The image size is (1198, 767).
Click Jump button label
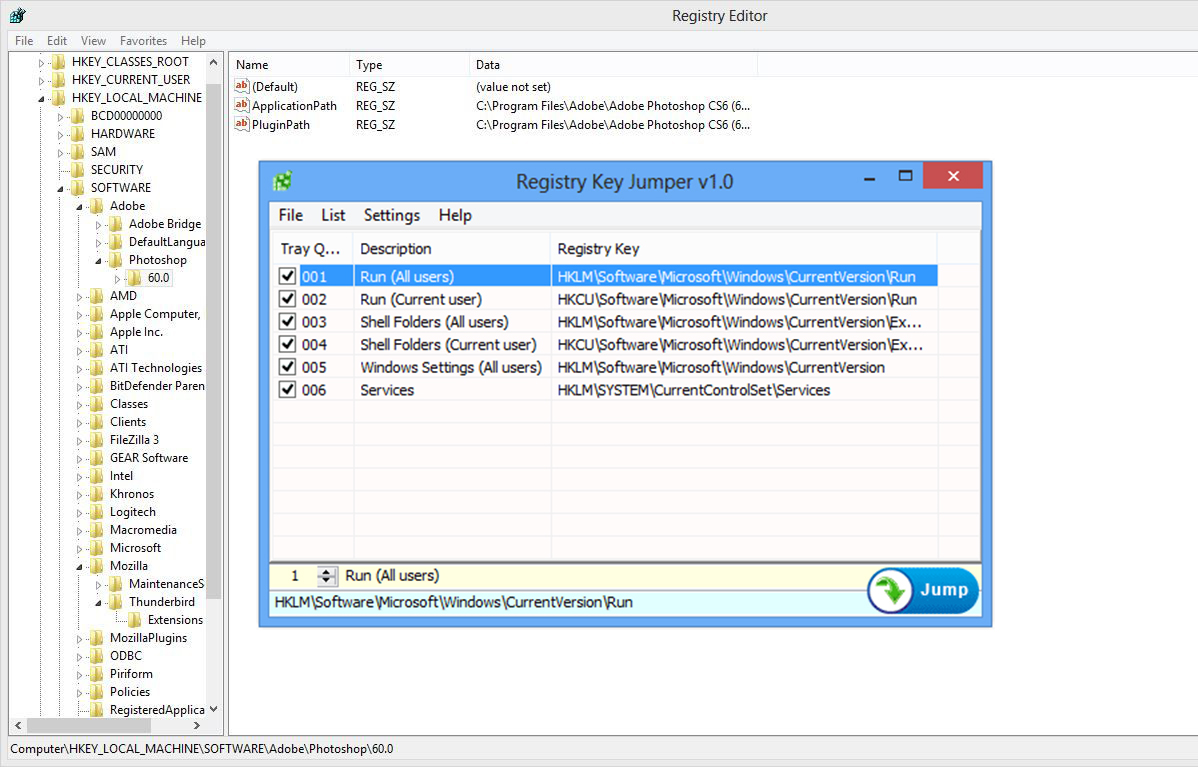click(x=944, y=590)
